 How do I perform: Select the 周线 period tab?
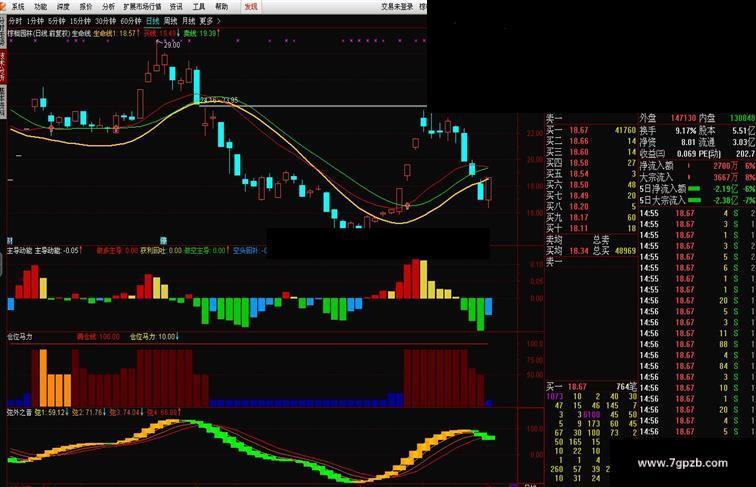170,21
